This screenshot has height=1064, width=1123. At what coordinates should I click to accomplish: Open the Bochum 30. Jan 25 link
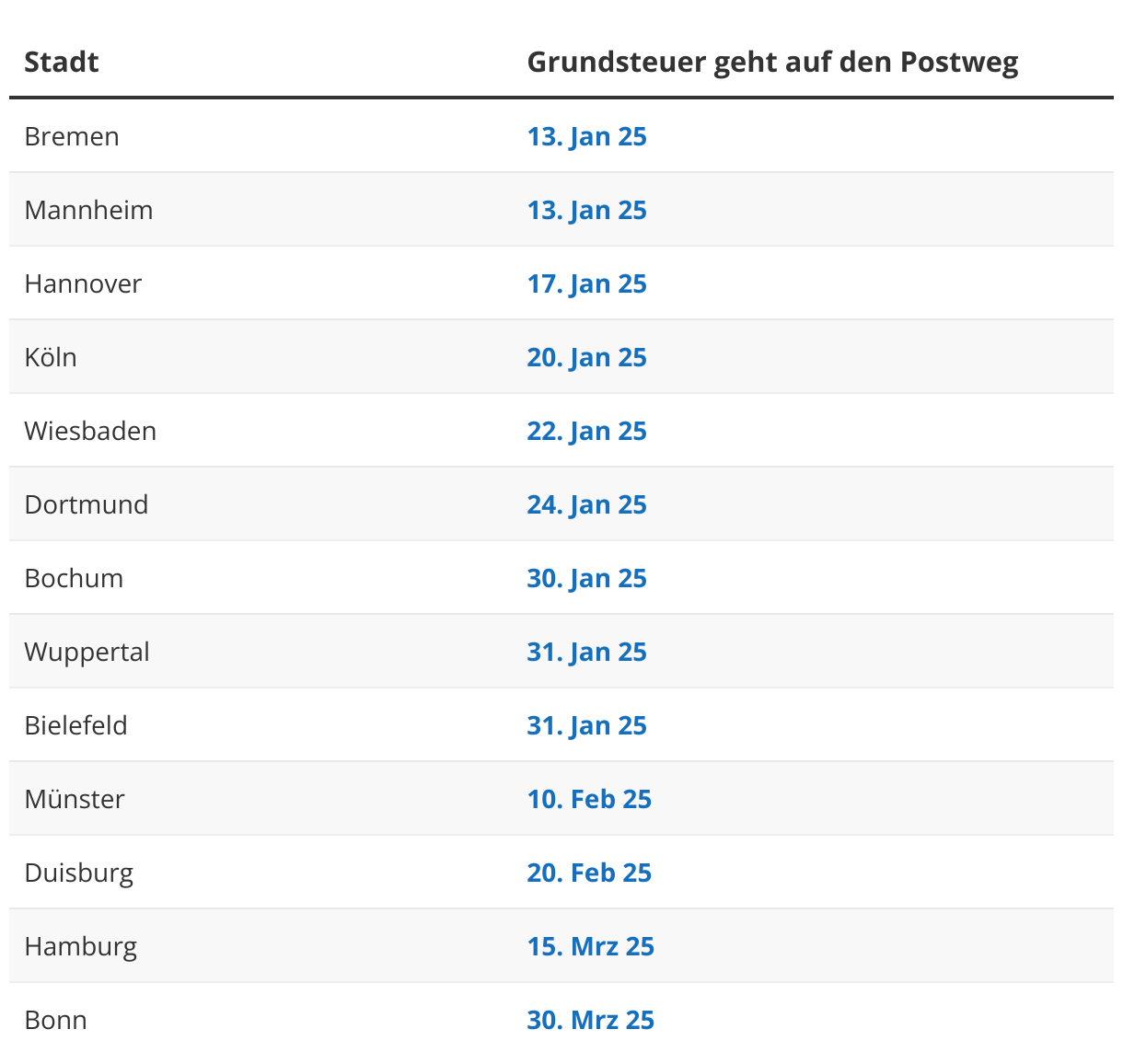[x=586, y=578]
